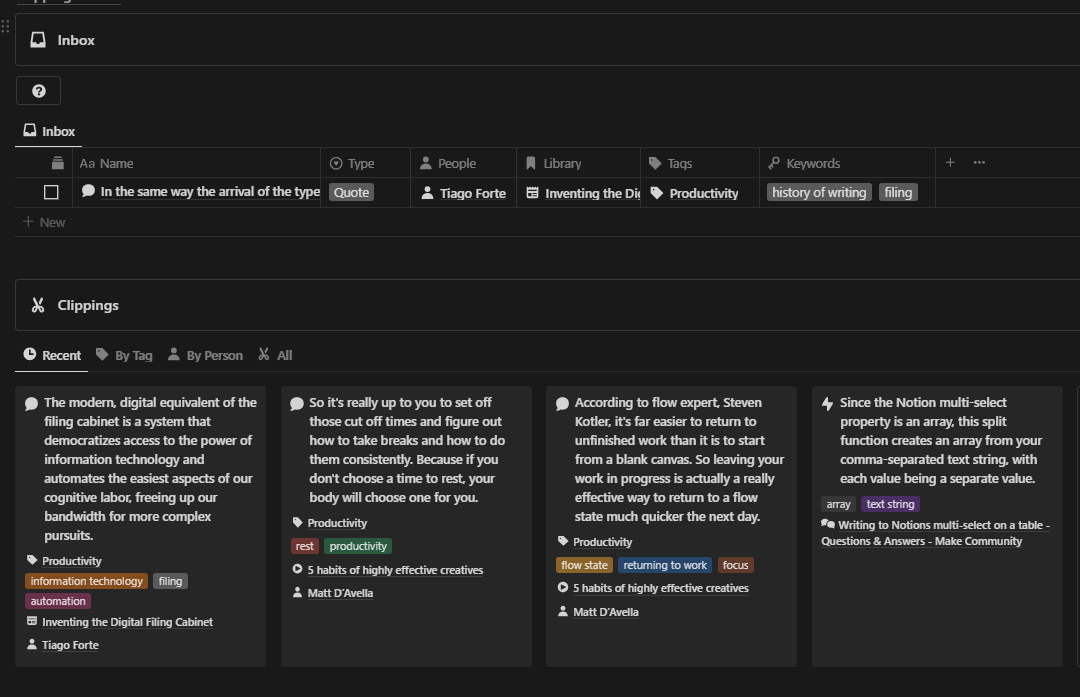Click the database icon next to Inventing the Digital Filing Cabinet
The width and height of the screenshot is (1080, 697).
click(32, 621)
